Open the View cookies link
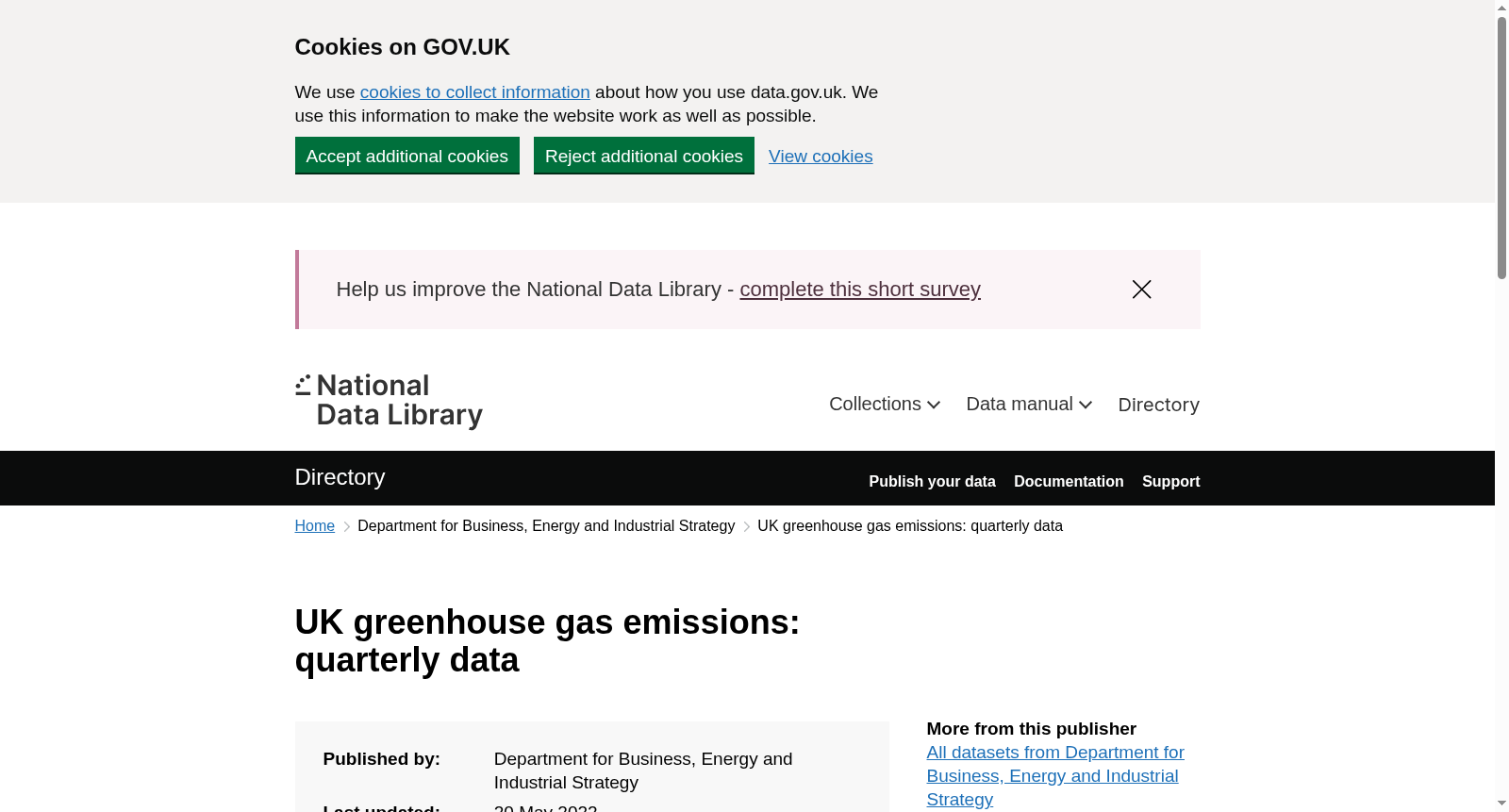The width and height of the screenshot is (1509, 812). (x=821, y=157)
